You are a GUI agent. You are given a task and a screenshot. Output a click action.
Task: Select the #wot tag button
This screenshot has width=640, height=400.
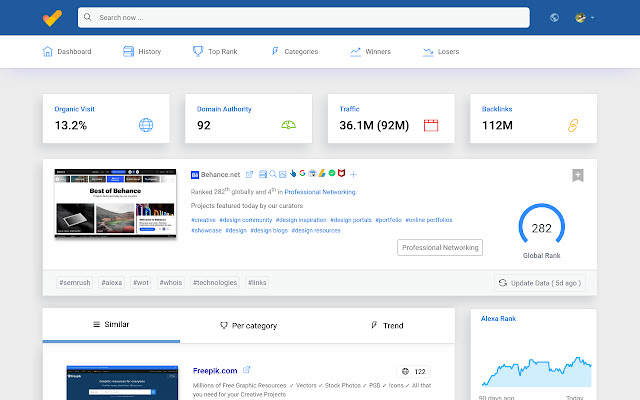click(x=141, y=282)
